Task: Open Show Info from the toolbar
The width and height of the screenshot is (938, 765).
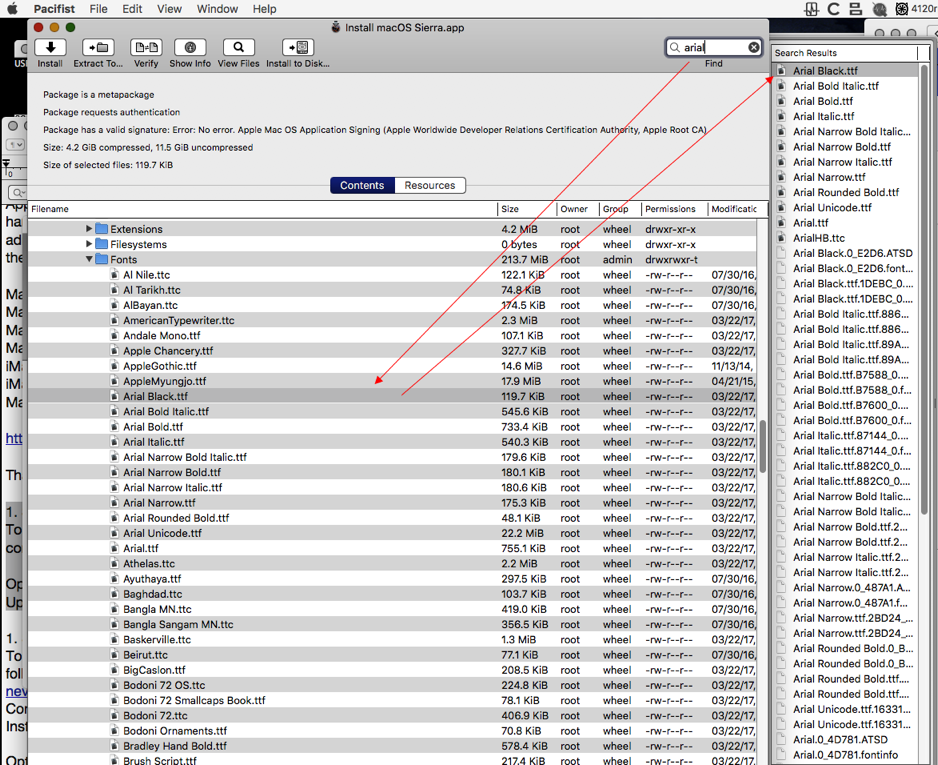Action: point(190,47)
